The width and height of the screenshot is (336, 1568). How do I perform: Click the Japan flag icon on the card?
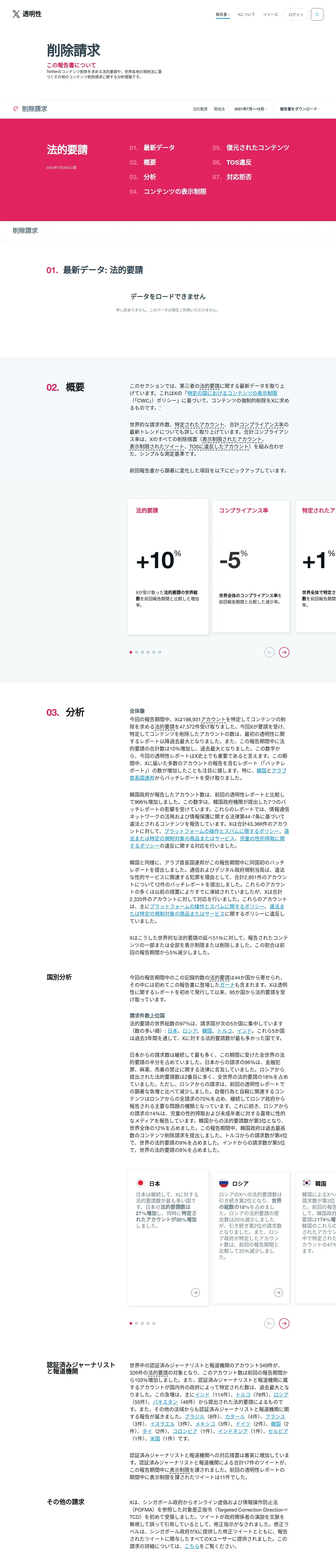point(140,1183)
